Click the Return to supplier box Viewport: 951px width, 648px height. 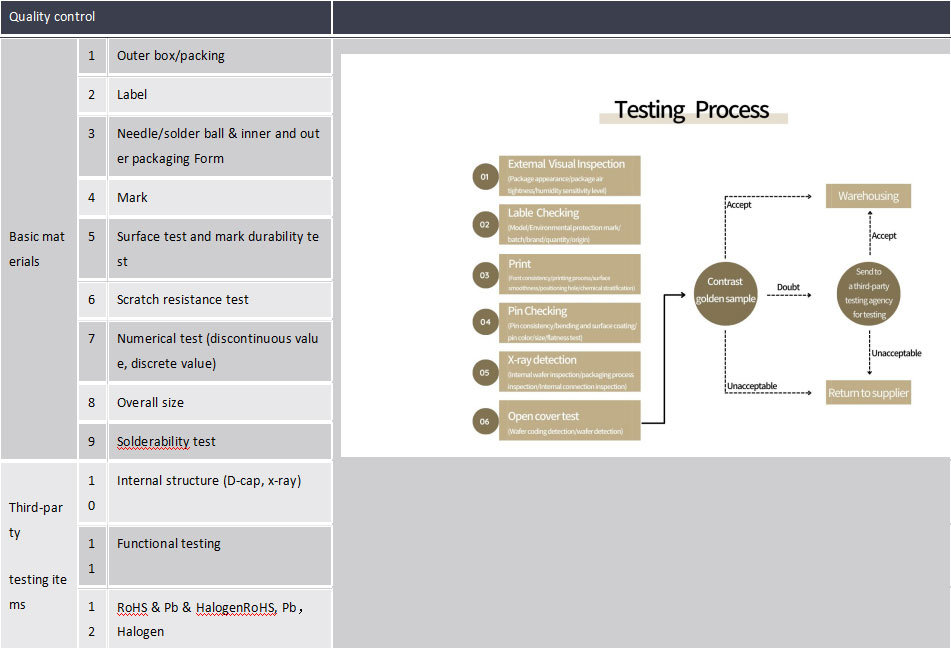pos(868,393)
